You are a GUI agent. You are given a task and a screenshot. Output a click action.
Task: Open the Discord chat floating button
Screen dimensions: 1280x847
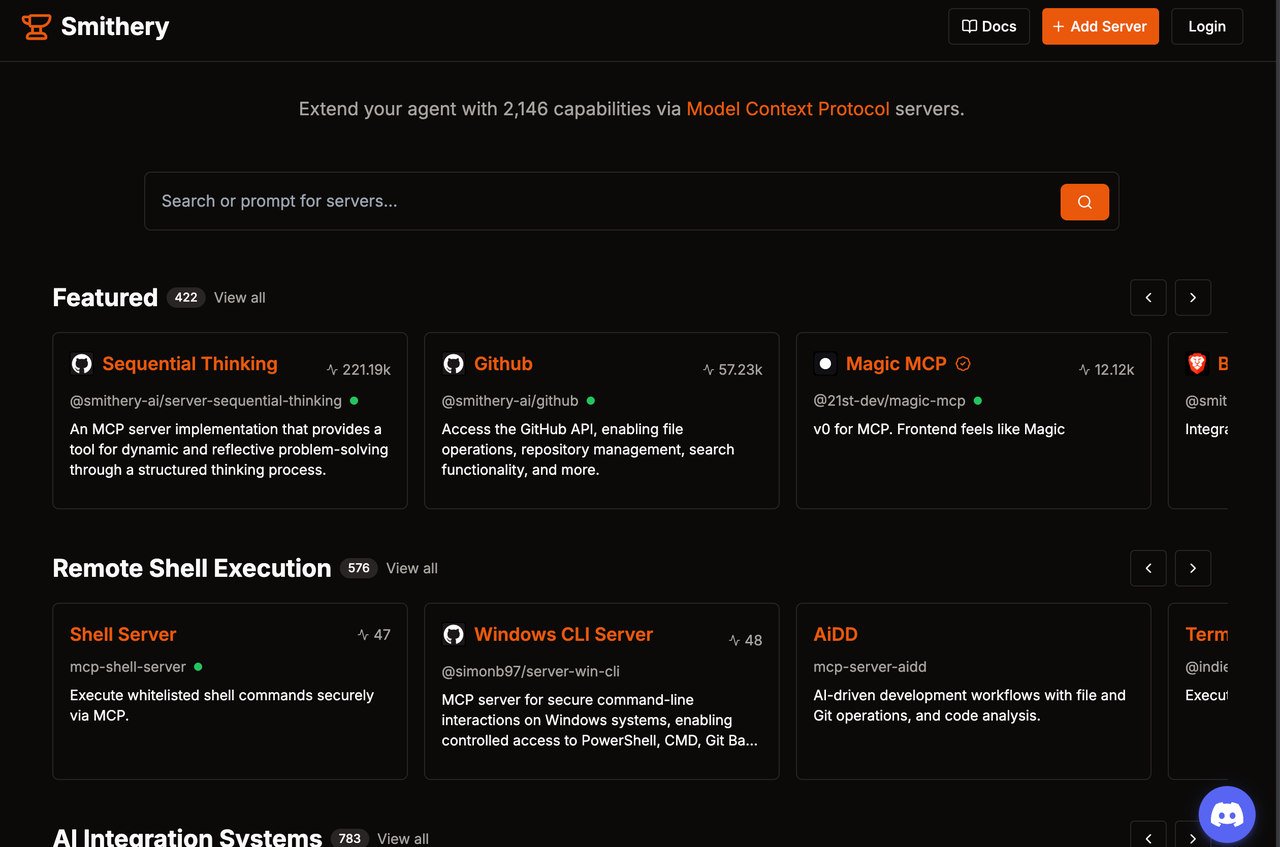pos(1227,814)
